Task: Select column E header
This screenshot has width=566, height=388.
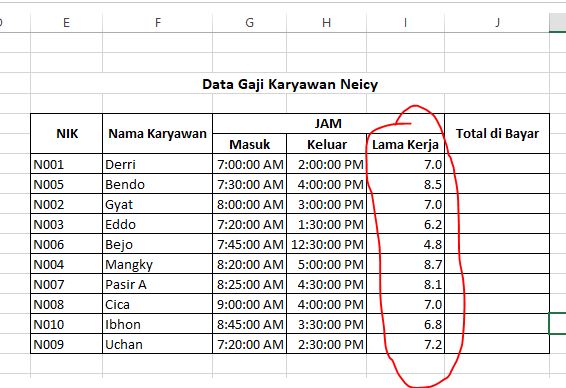Action: (x=66, y=22)
